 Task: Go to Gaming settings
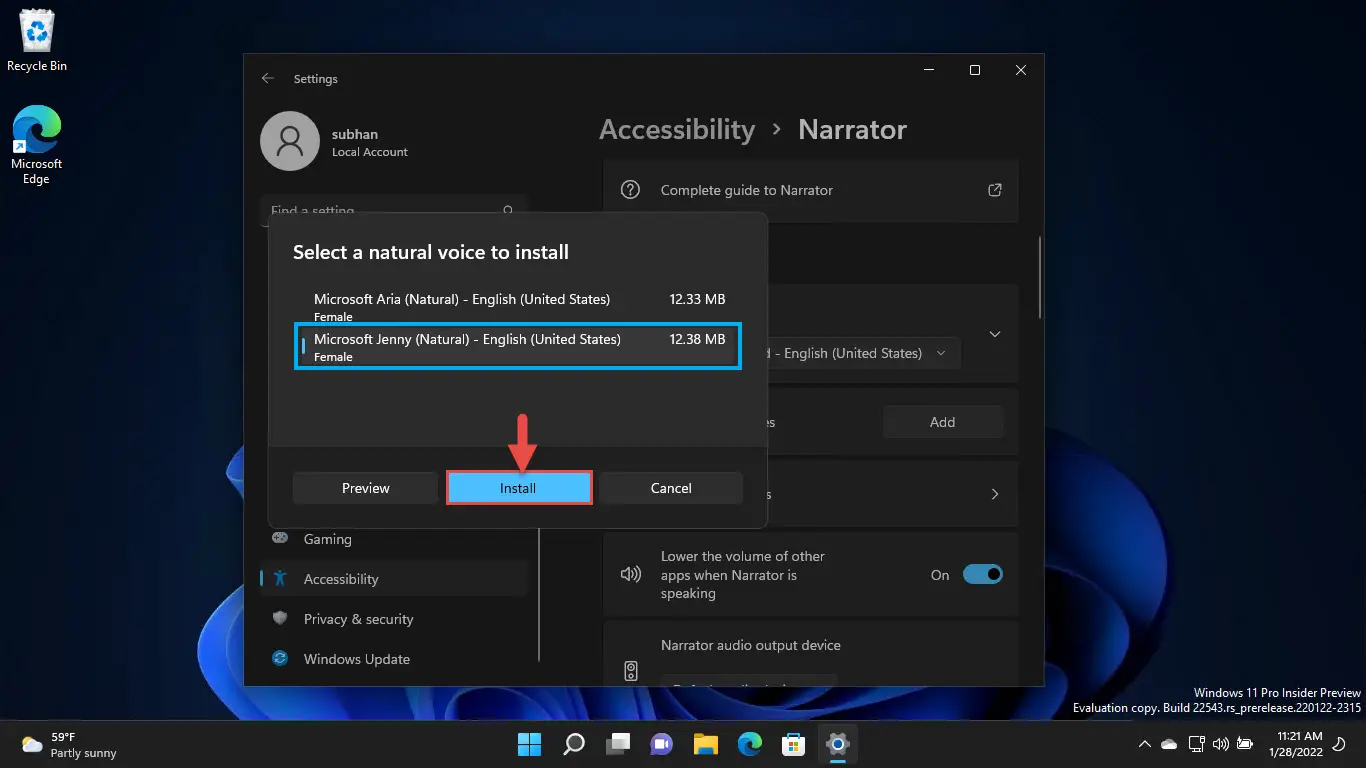click(394, 539)
